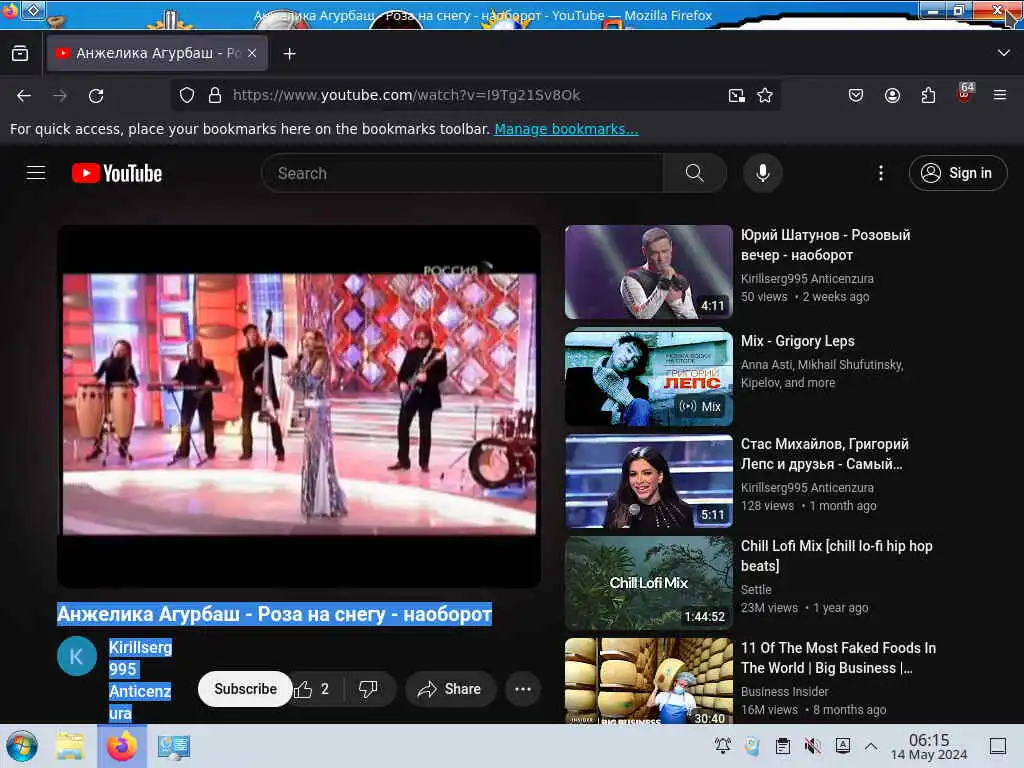Expand the list all tabs chevron
This screenshot has height=768, width=1024.
(x=1003, y=53)
